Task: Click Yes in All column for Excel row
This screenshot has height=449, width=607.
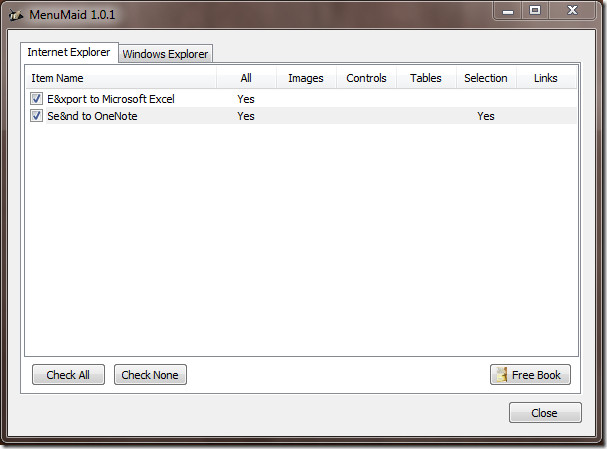Action: pyautogui.click(x=246, y=99)
